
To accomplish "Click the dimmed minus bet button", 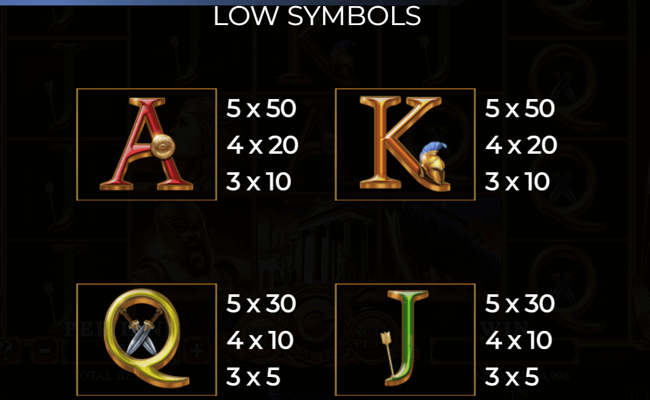I will [x=45, y=351].
